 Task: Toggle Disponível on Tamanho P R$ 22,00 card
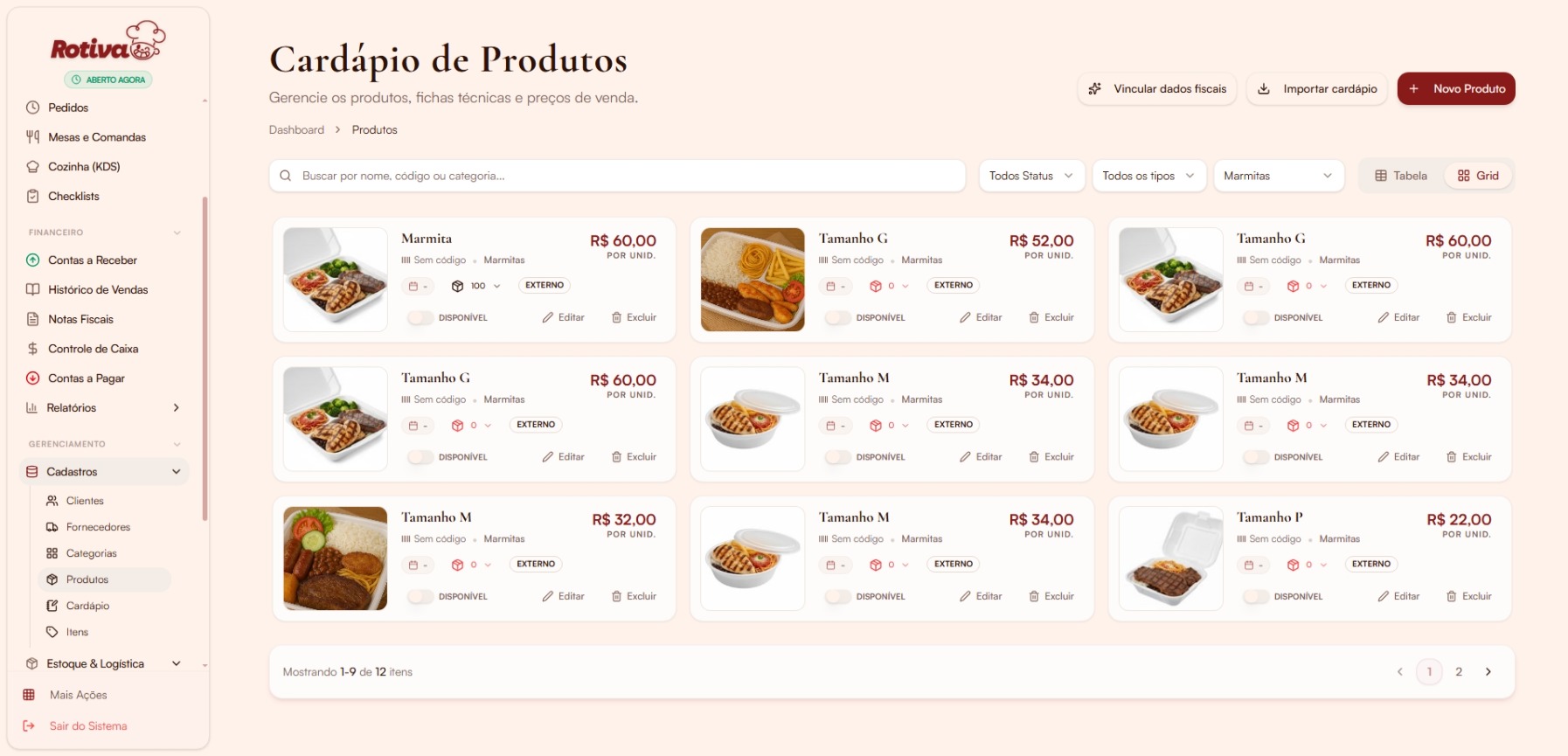point(1256,596)
